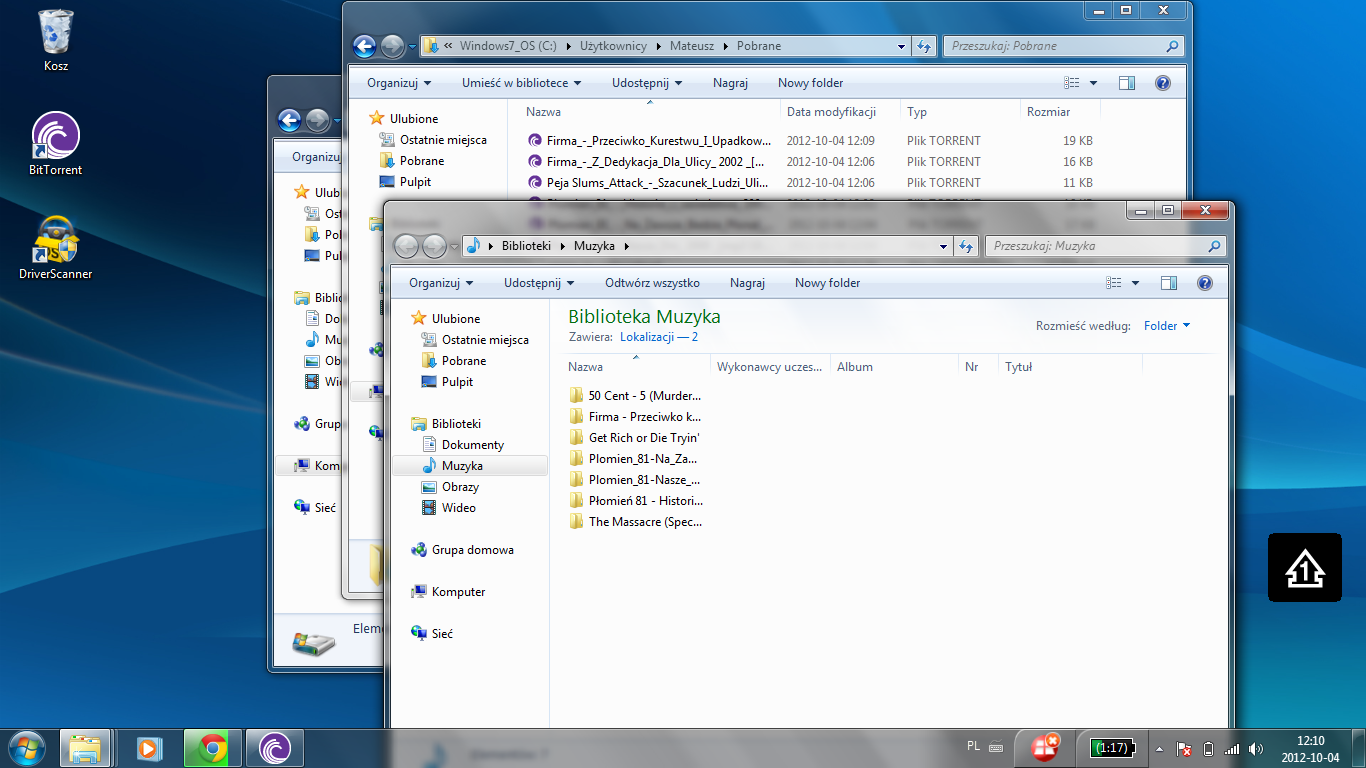Switch to BitTorrent on the taskbar
Viewport: 1366px width, 768px height.
[274, 748]
